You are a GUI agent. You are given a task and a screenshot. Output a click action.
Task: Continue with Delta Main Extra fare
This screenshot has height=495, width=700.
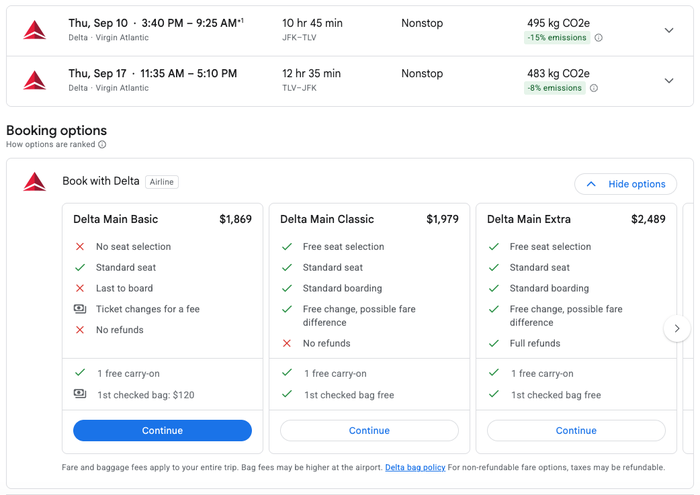576,430
